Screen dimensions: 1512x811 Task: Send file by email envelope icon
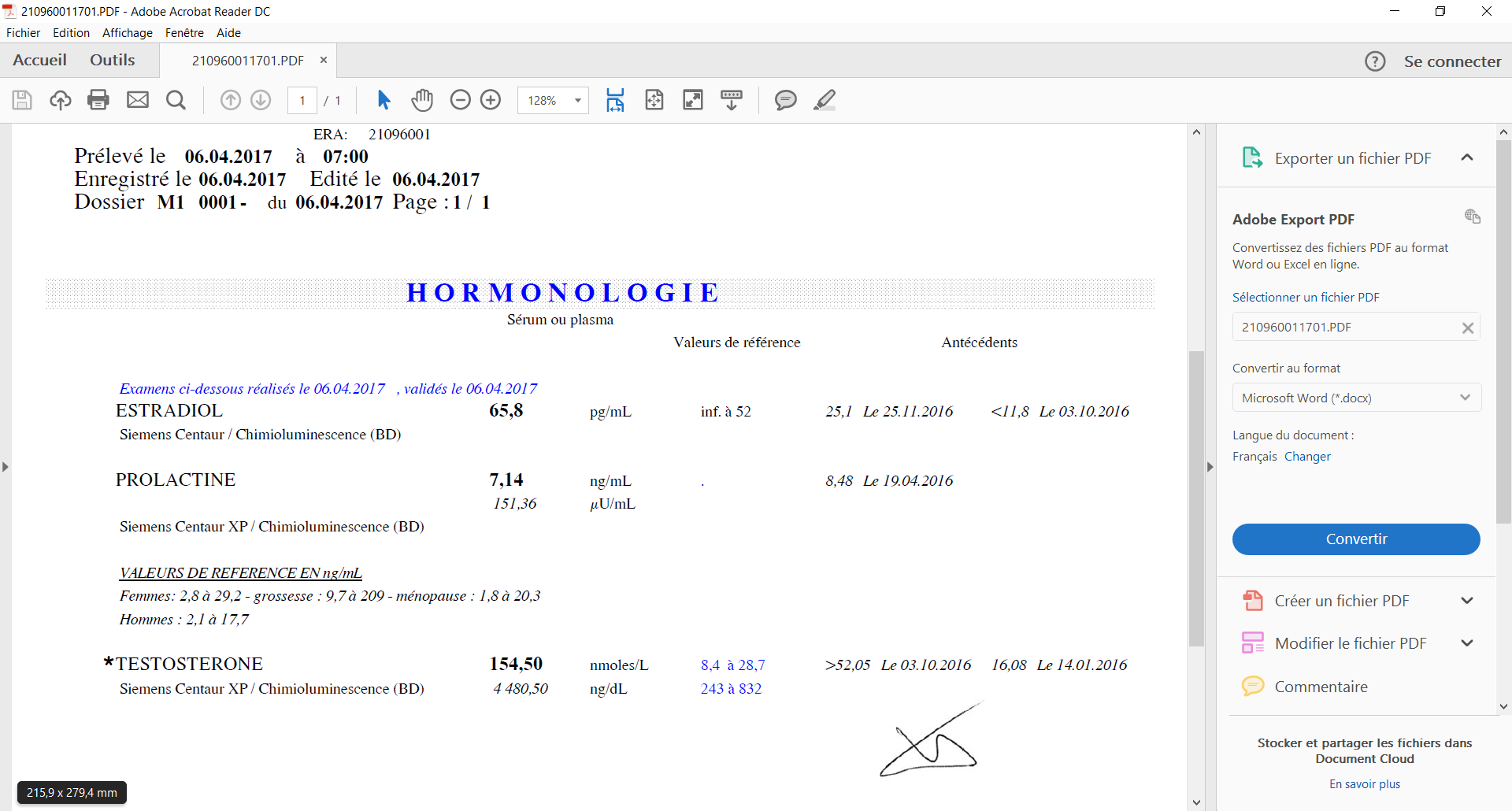[x=138, y=100]
